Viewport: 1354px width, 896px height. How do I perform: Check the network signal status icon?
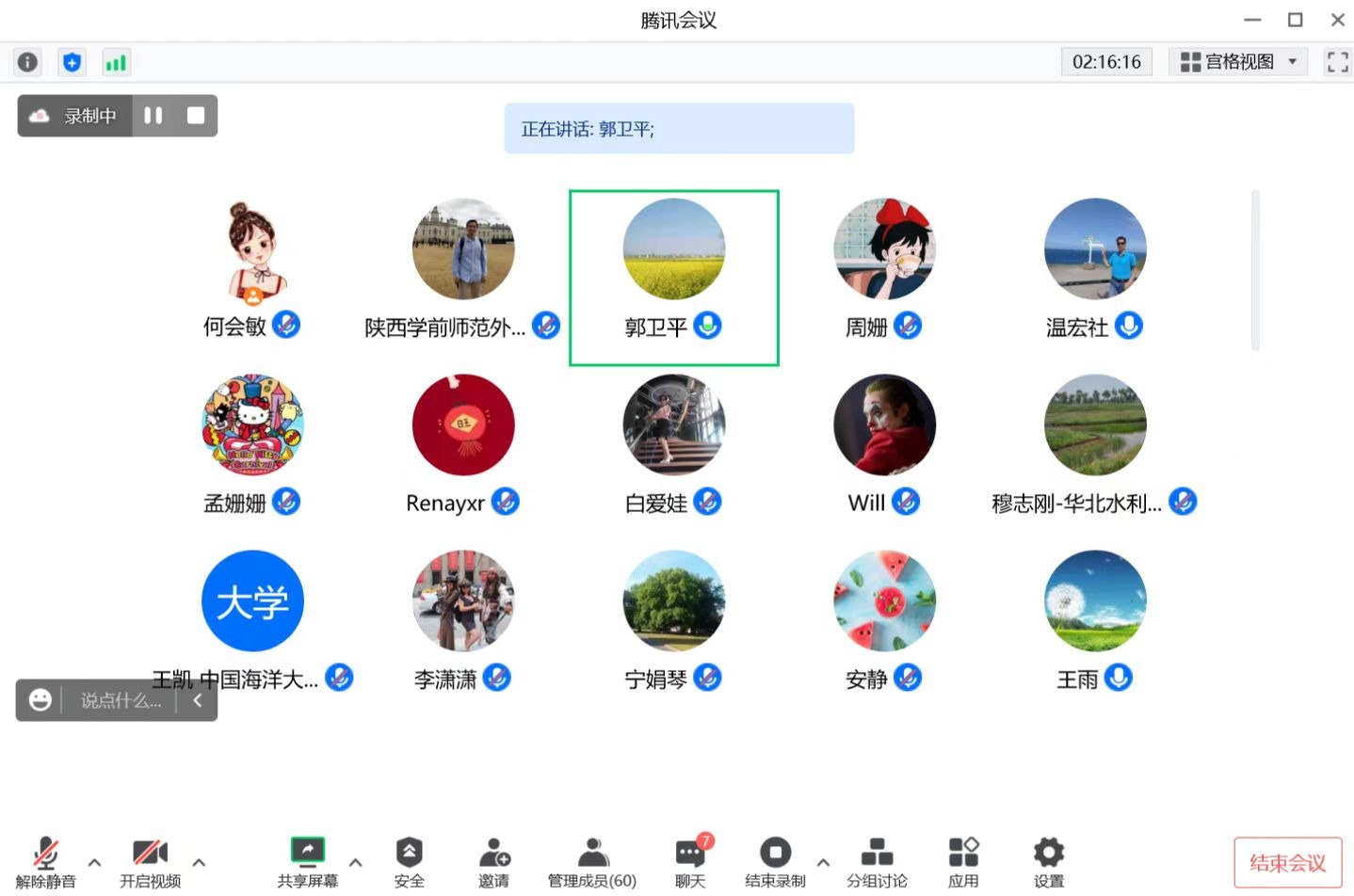click(x=116, y=62)
